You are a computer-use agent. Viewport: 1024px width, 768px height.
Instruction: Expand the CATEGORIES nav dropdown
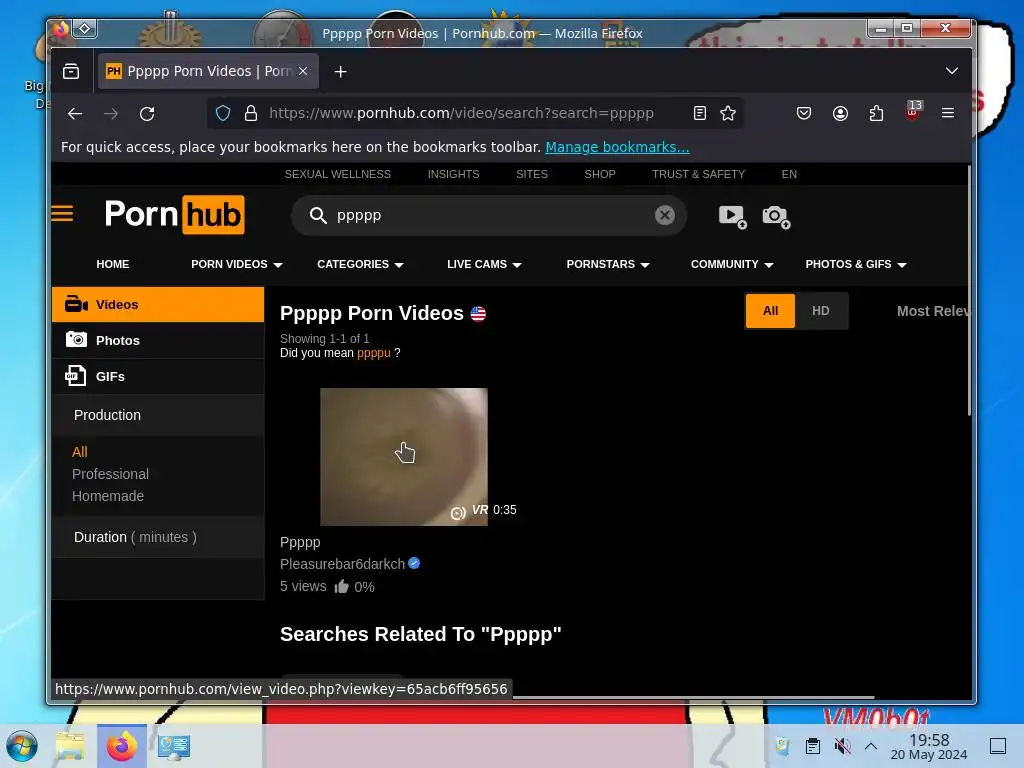(x=360, y=264)
